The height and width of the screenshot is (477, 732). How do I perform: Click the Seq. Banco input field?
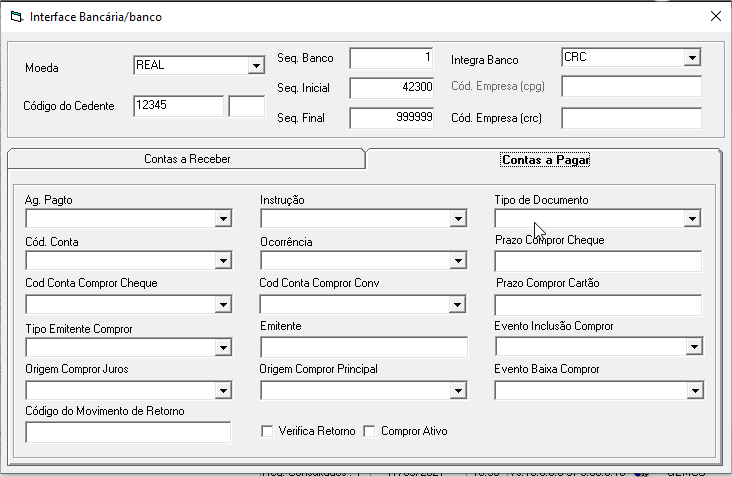point(391,58)
